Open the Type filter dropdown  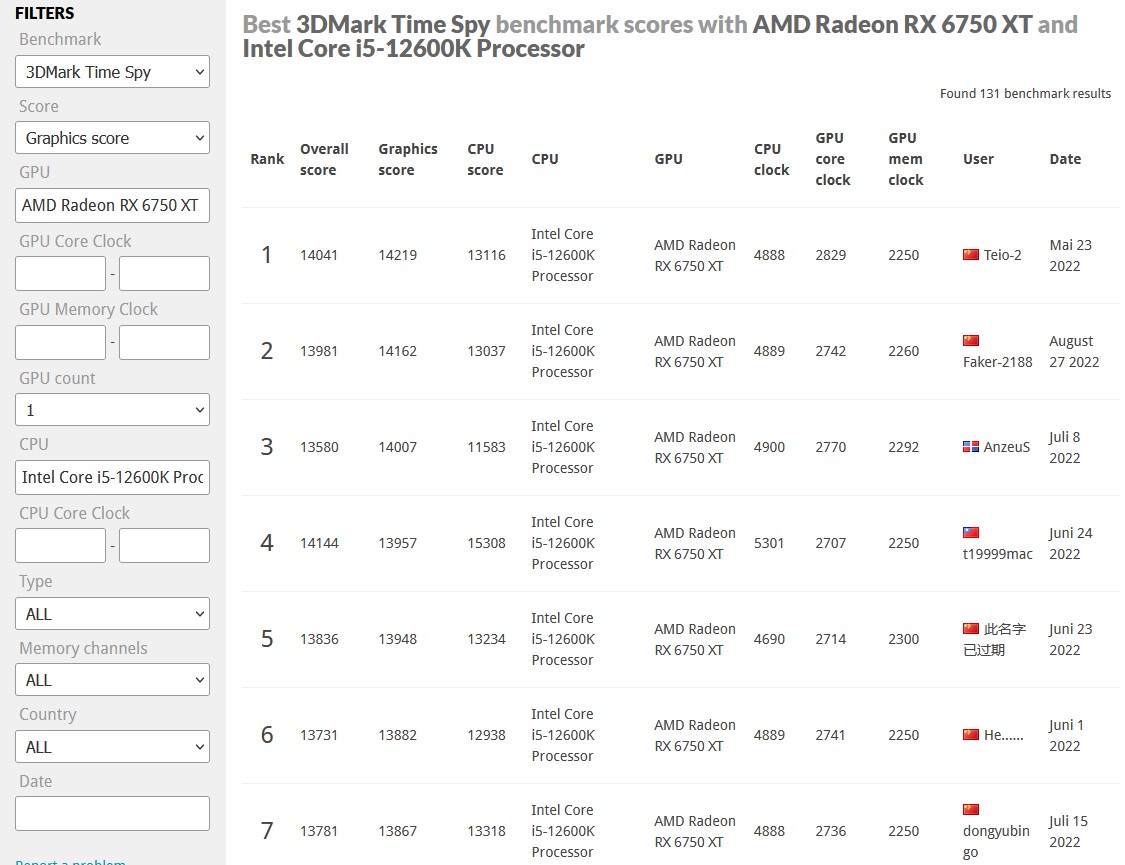click(x=113, y=614)
